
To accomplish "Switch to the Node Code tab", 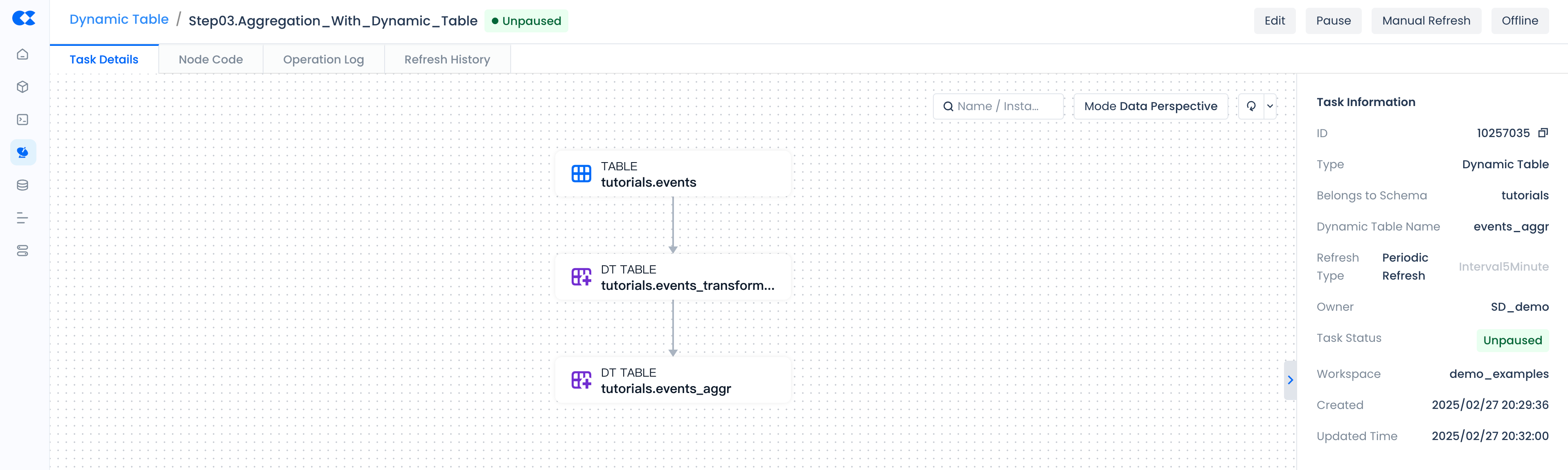I will 211,60.
